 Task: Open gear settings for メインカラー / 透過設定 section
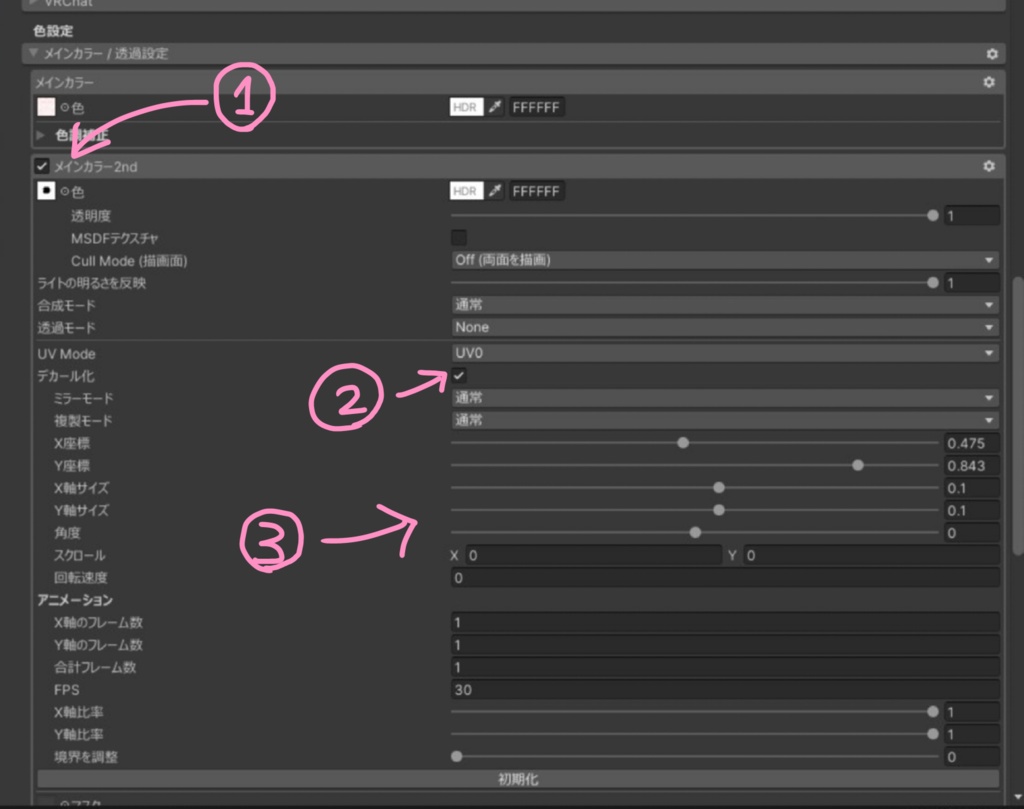(992, 54)
